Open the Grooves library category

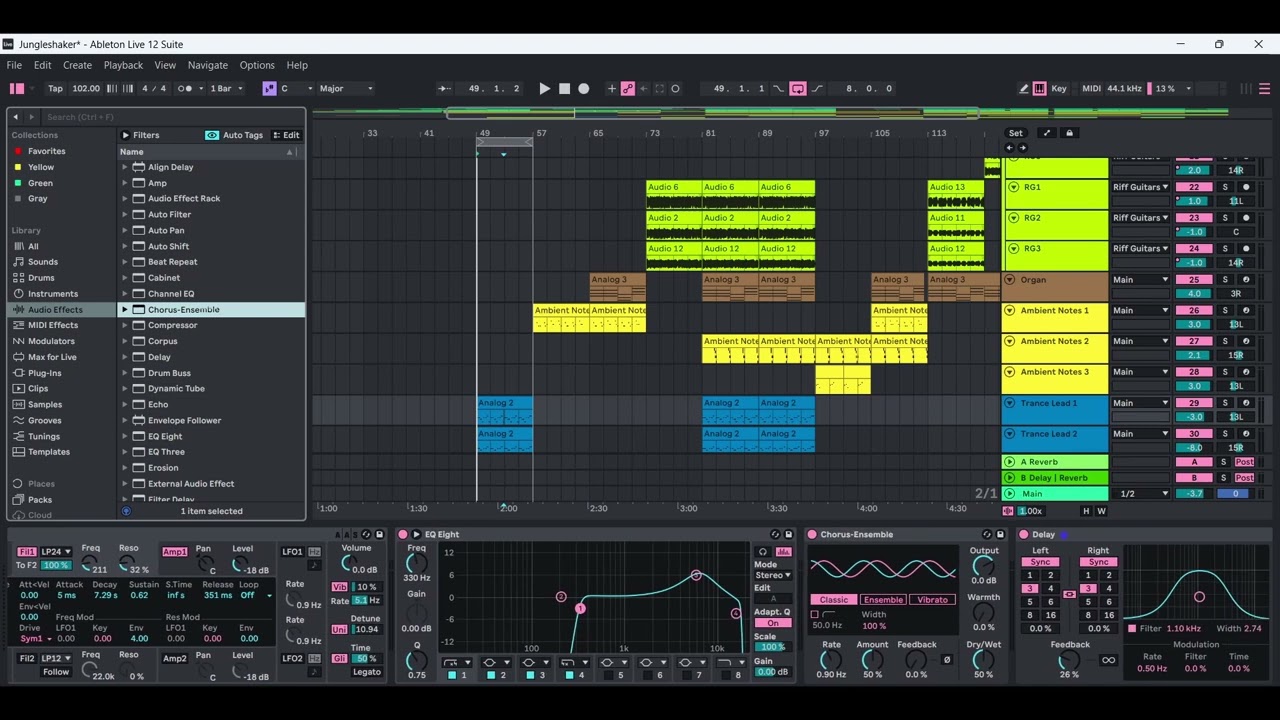click(45, 421)
